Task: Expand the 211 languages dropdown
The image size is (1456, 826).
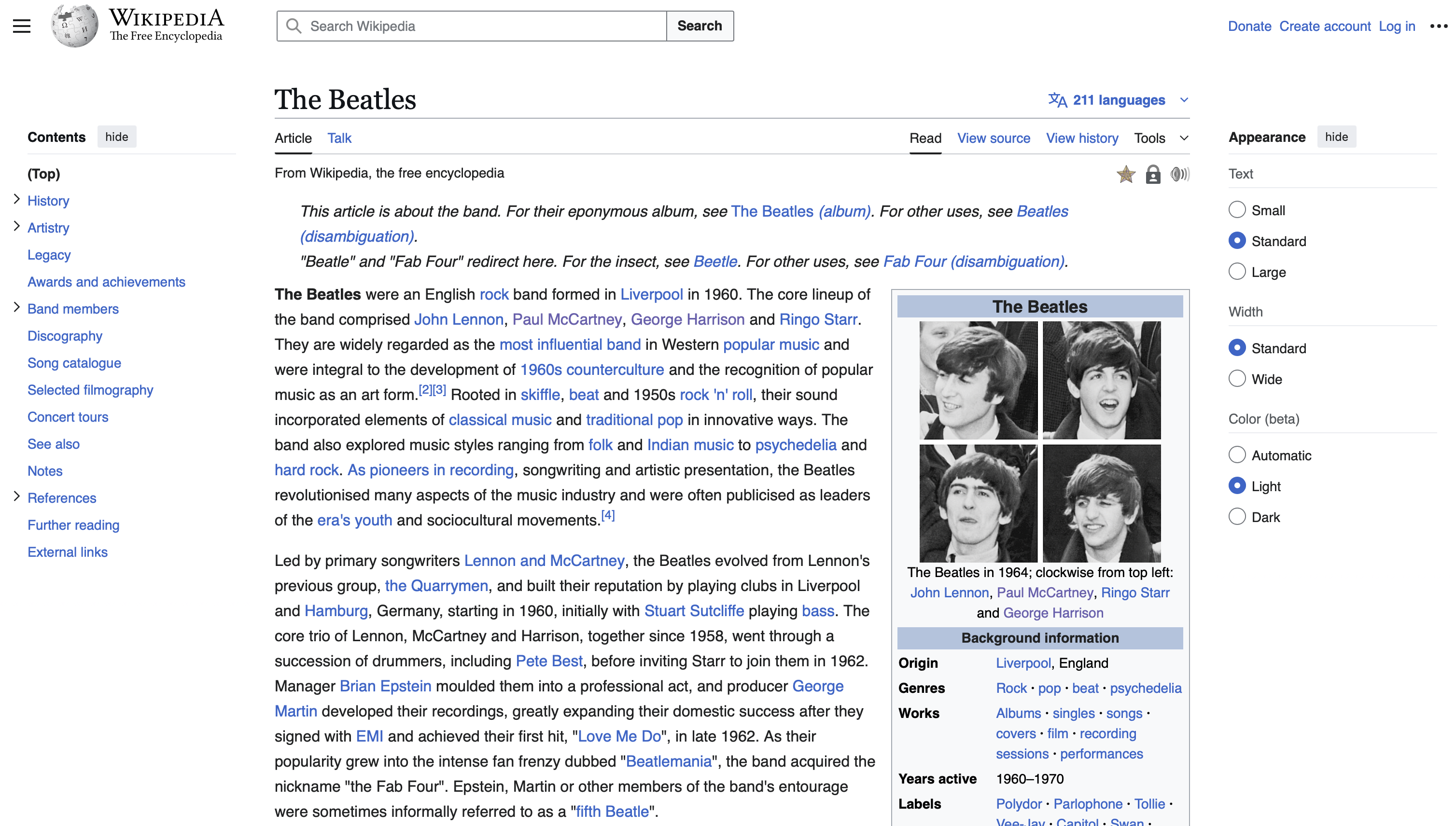Action: 1184,100
